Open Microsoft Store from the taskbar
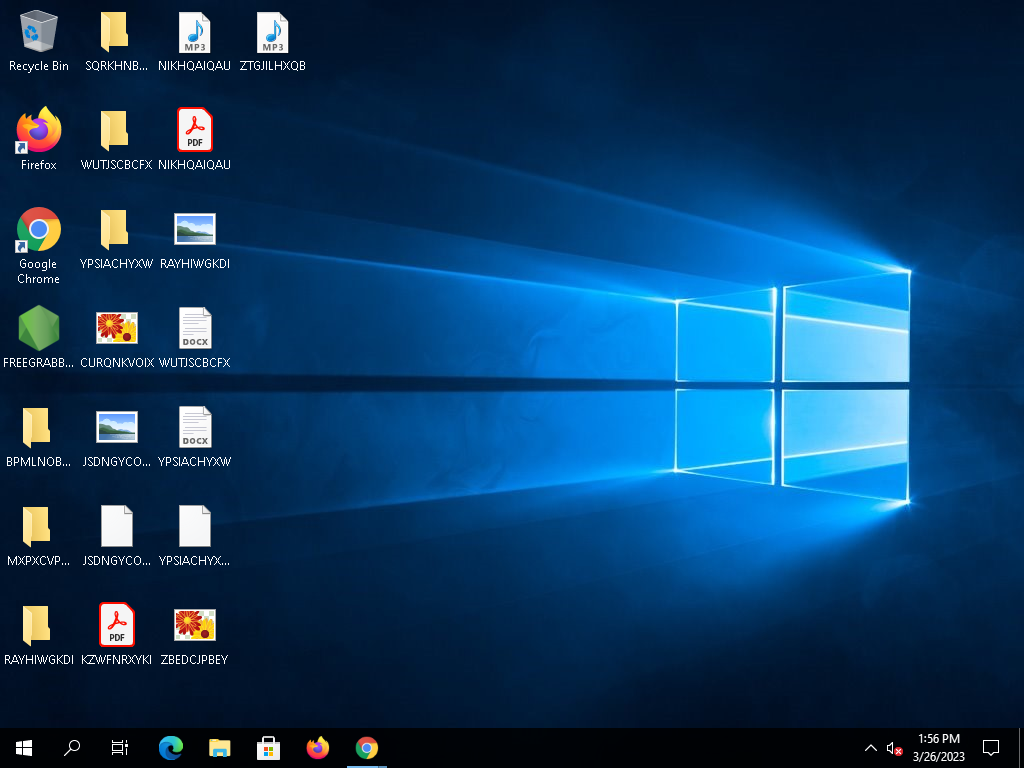1024x768 pixels. (269, 747)
